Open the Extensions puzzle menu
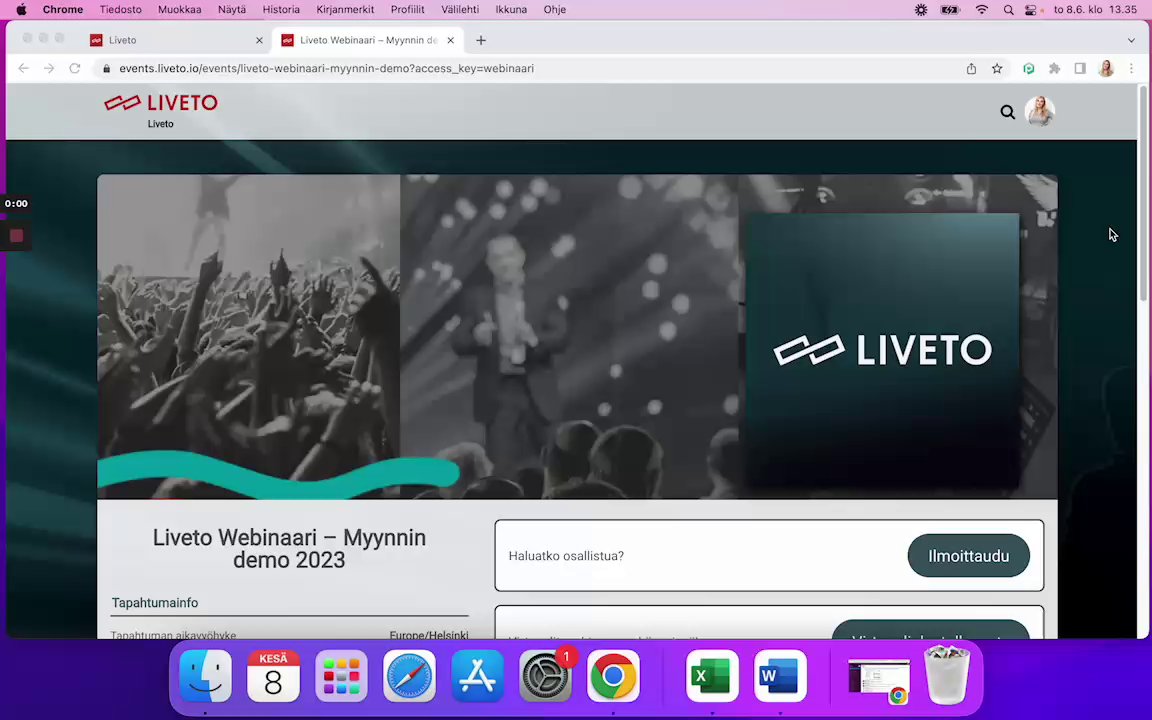This screenshot has height=720, width=1152. [x=1054, y=68]
